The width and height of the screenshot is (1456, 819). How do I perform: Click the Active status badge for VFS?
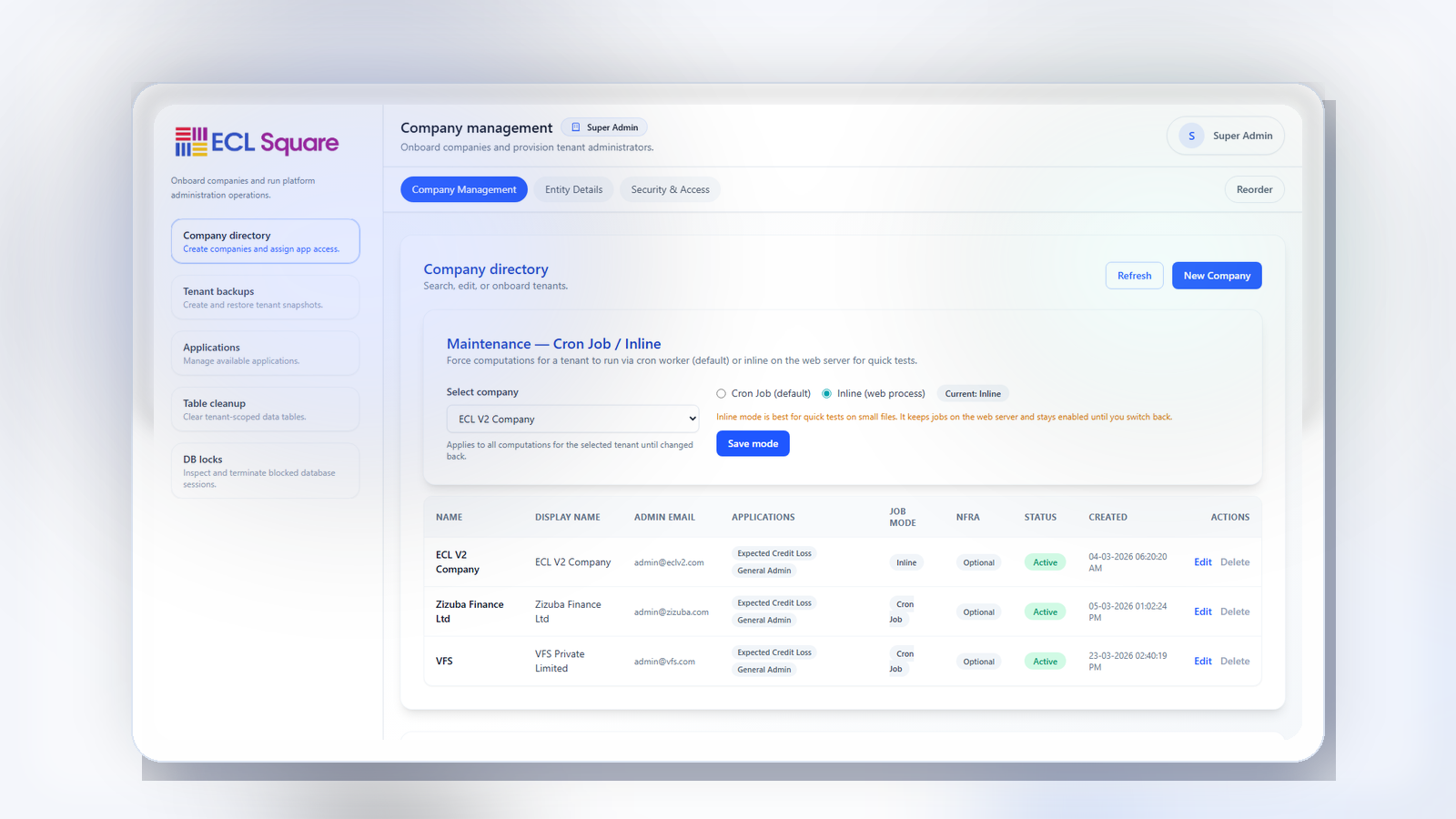point(1045,662)
